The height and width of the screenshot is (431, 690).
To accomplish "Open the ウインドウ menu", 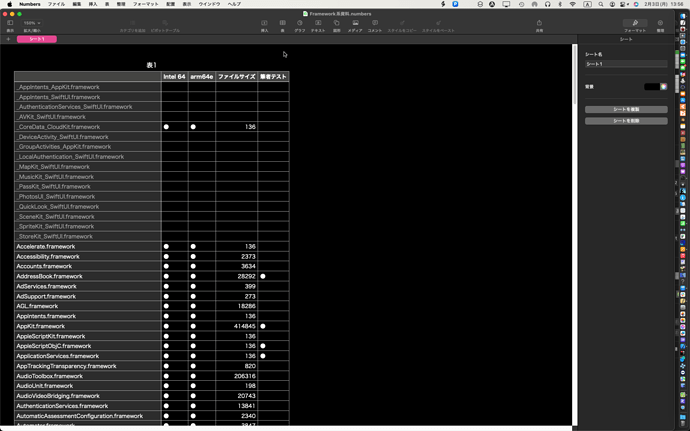I will (209, 4).
